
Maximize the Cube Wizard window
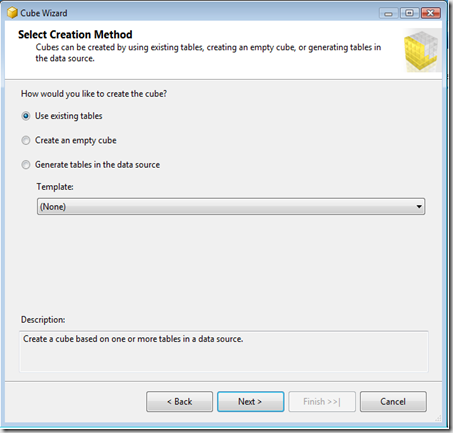(409, 13)
